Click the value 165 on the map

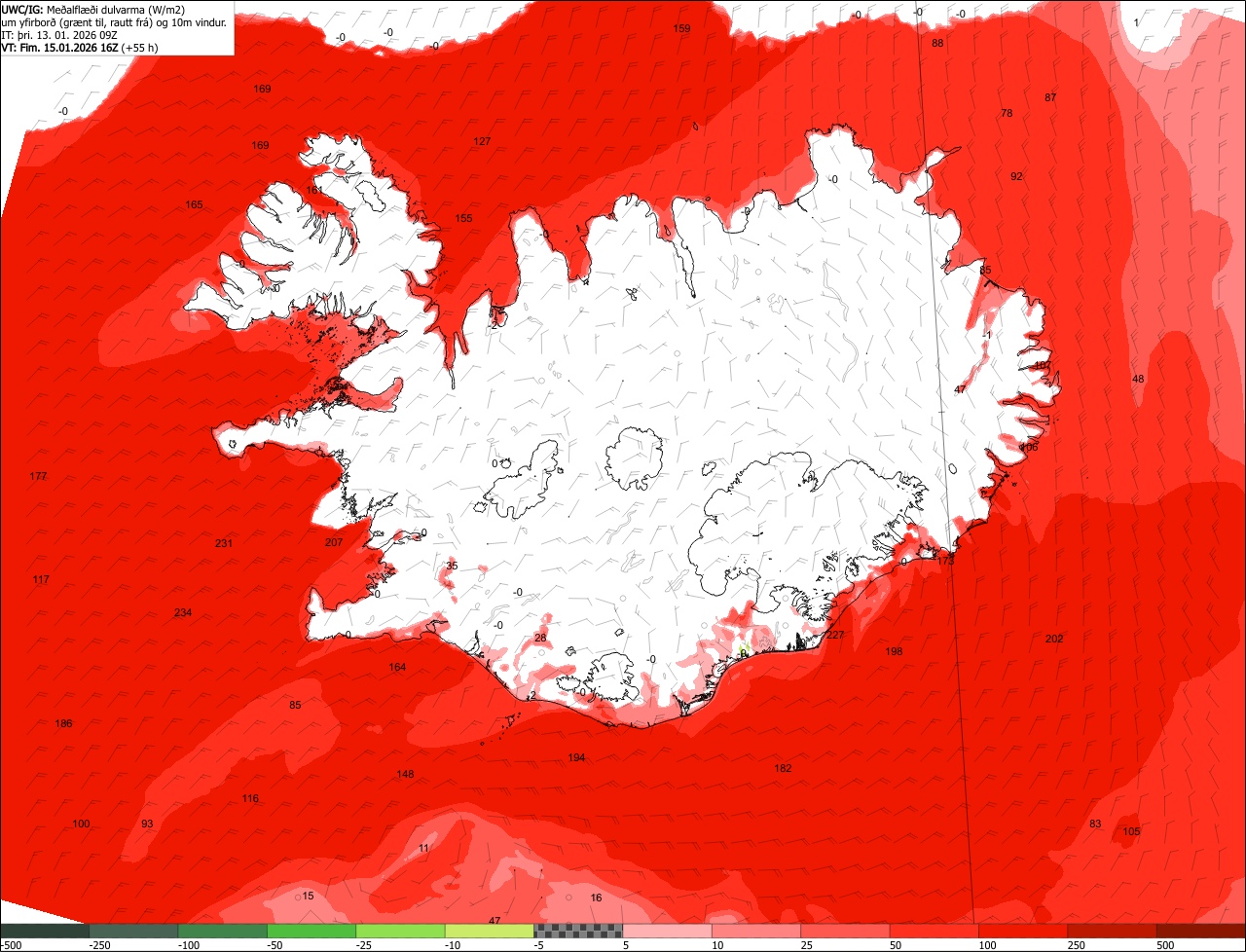click(195, 204)
